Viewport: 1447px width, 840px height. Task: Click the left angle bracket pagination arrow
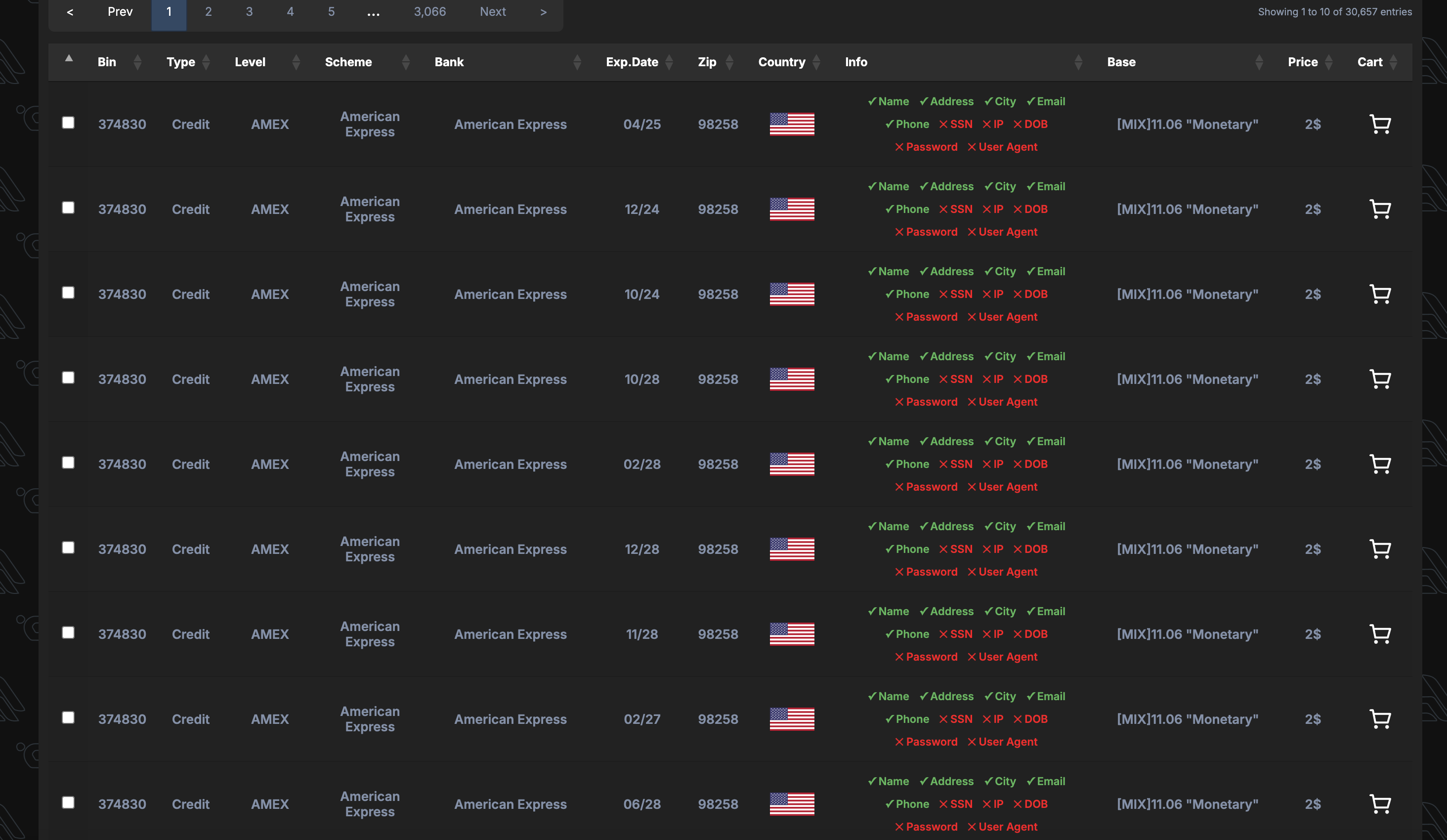coord(70,12)
